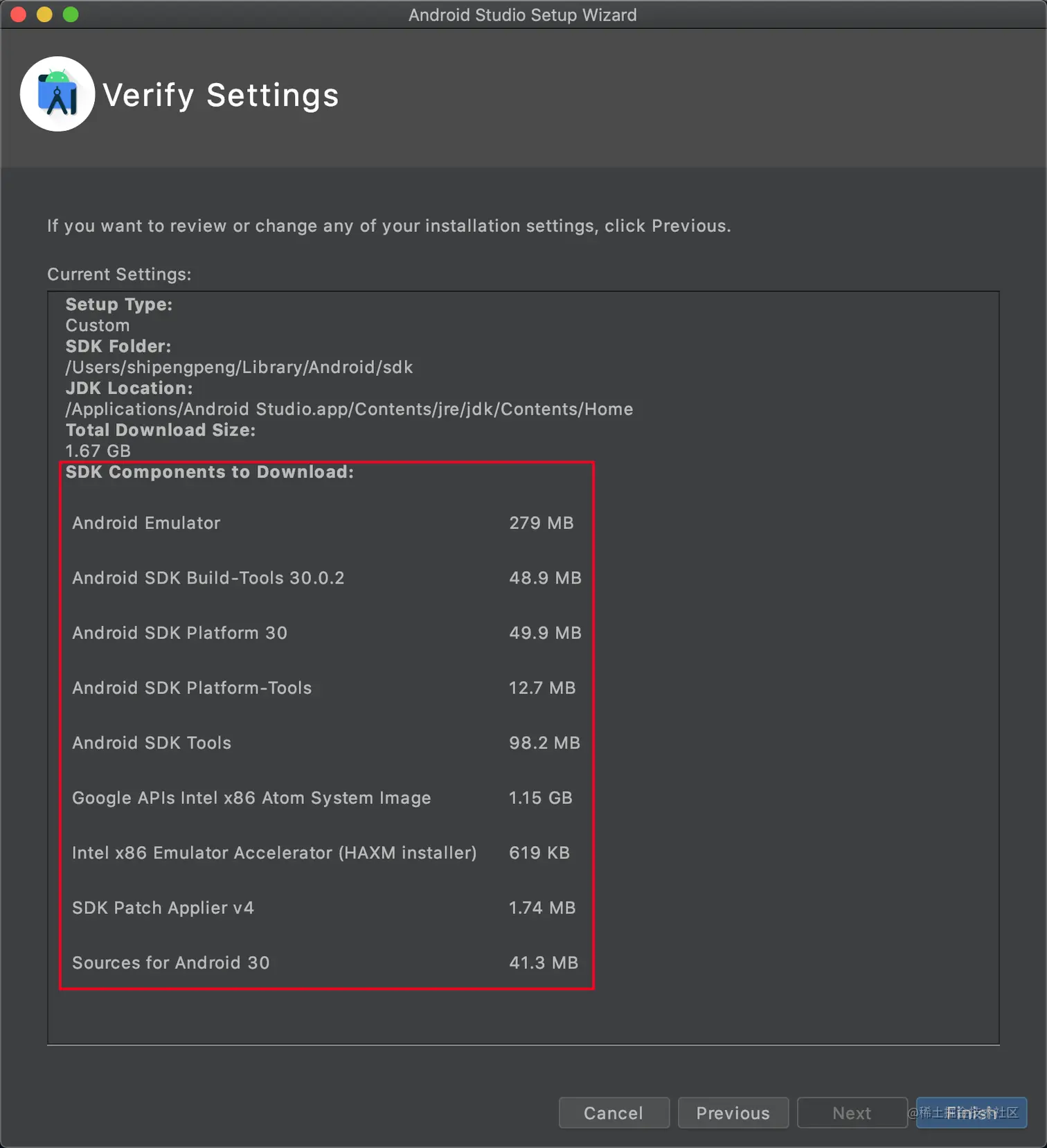Click Finish to start downloading

pyautogui.click(x=971, y=1113)
